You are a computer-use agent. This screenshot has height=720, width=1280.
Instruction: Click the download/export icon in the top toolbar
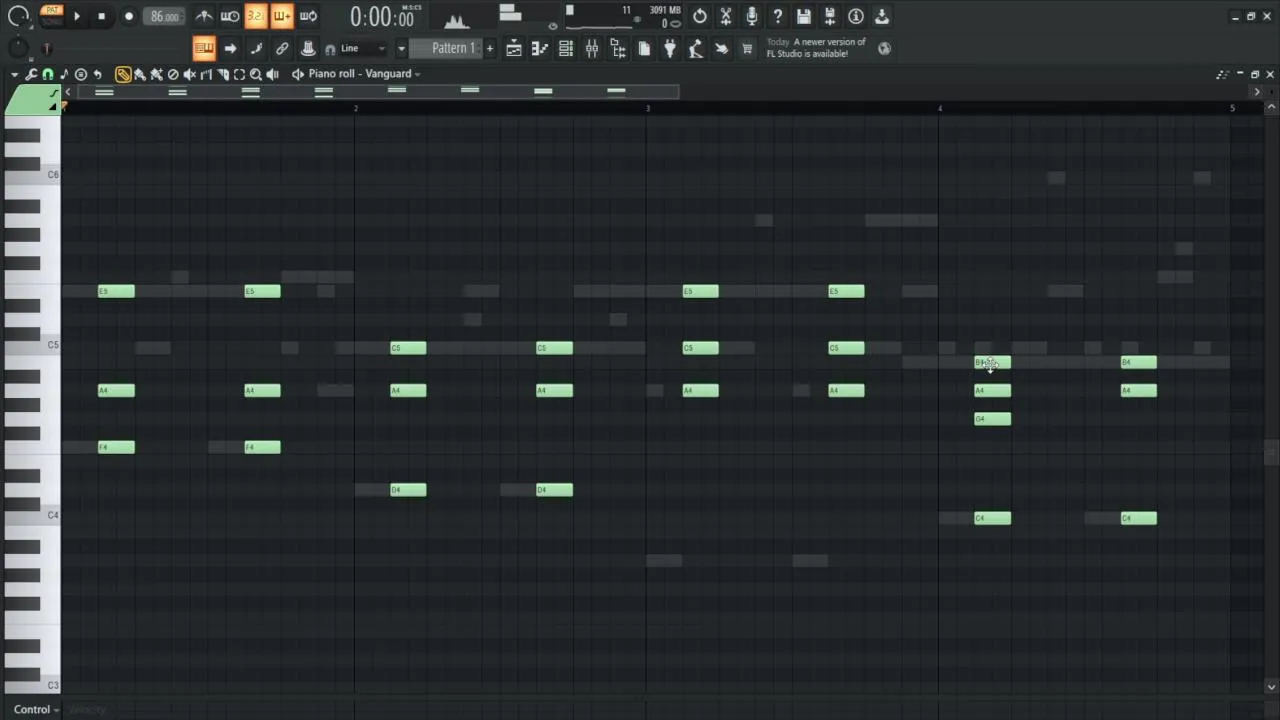click(882, 16)
